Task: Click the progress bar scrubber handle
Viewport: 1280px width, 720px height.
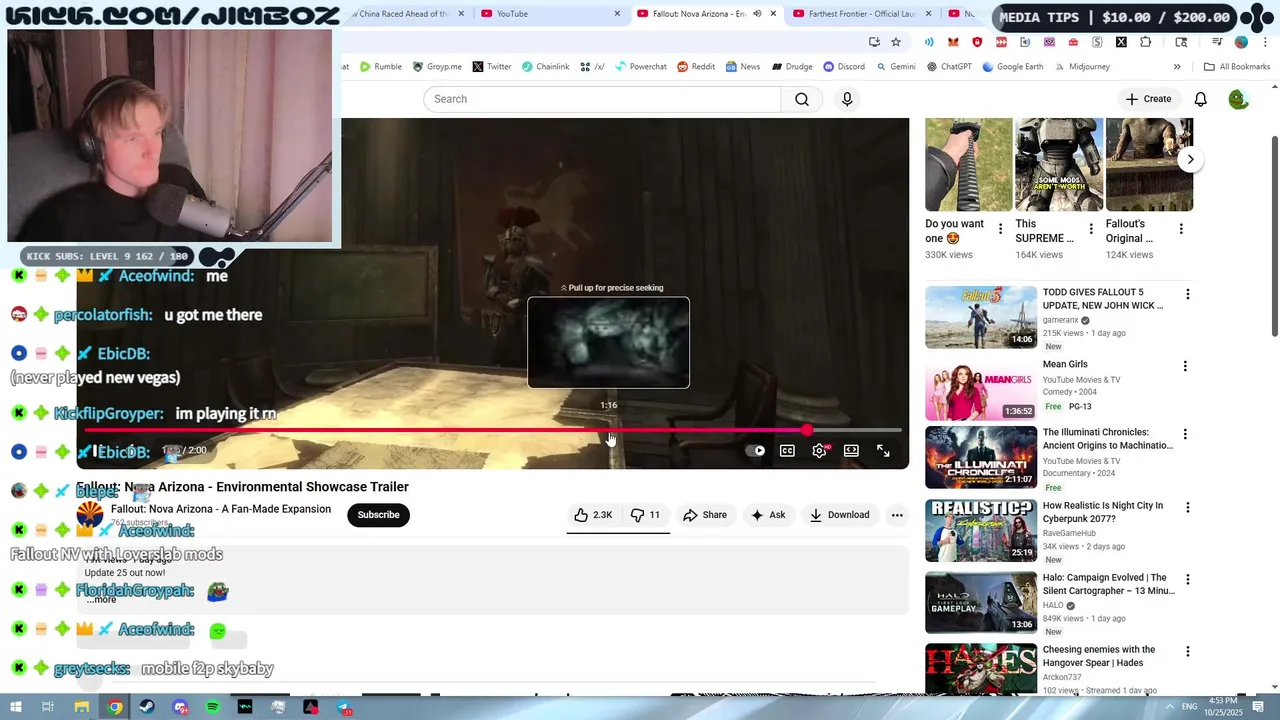Action: (x=807, y=430)
